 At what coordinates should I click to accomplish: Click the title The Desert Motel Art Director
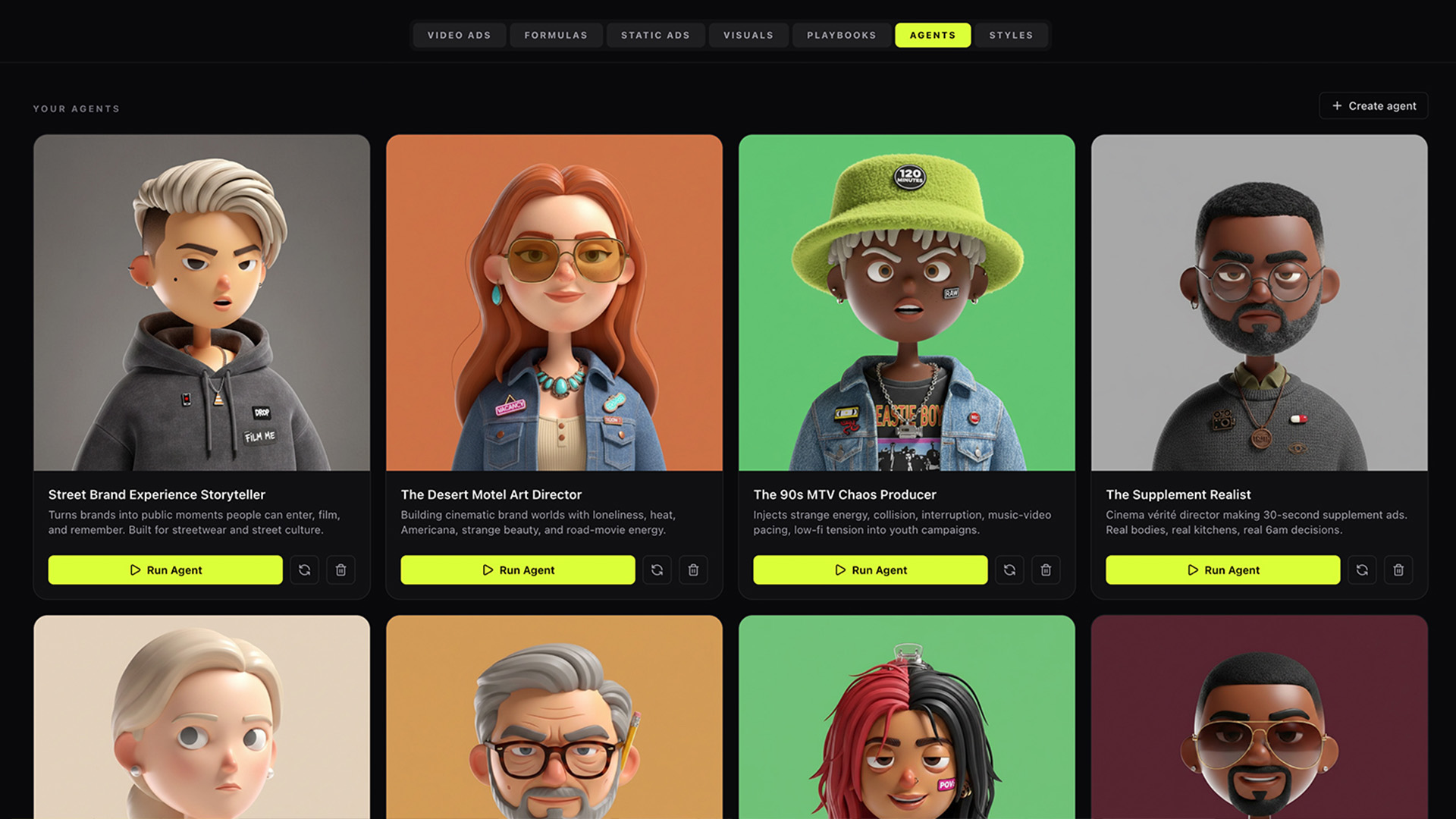coord(491,494)
